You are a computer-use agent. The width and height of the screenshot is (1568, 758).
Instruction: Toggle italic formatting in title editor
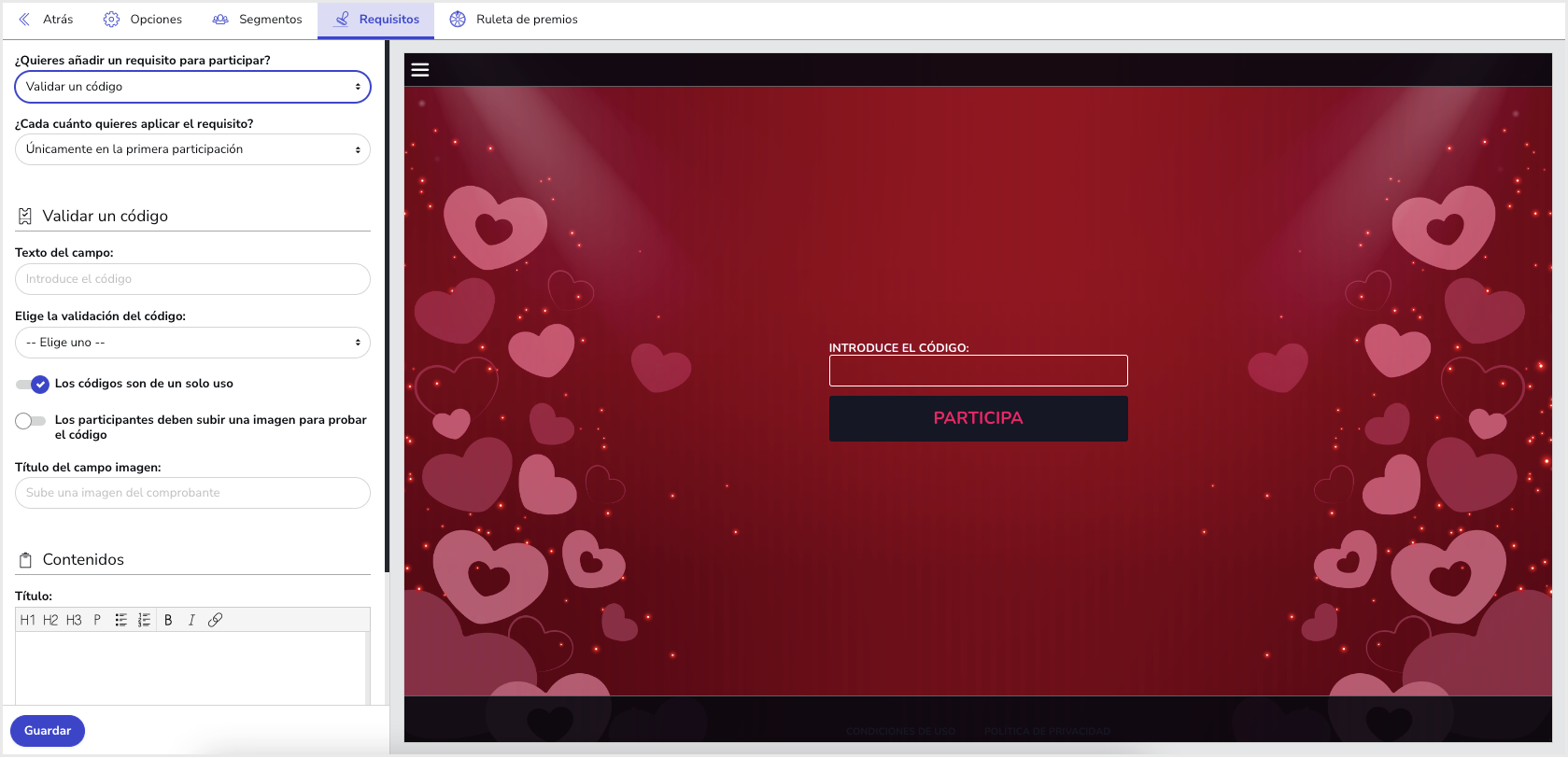click(191, 620)
